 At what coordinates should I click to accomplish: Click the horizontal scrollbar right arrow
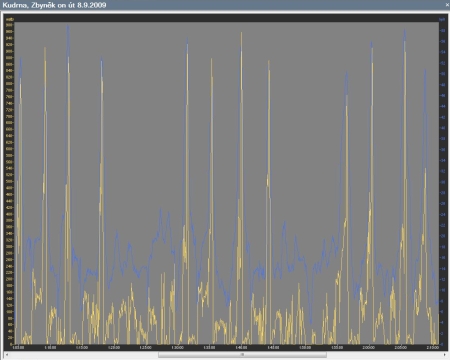(444, 355)
